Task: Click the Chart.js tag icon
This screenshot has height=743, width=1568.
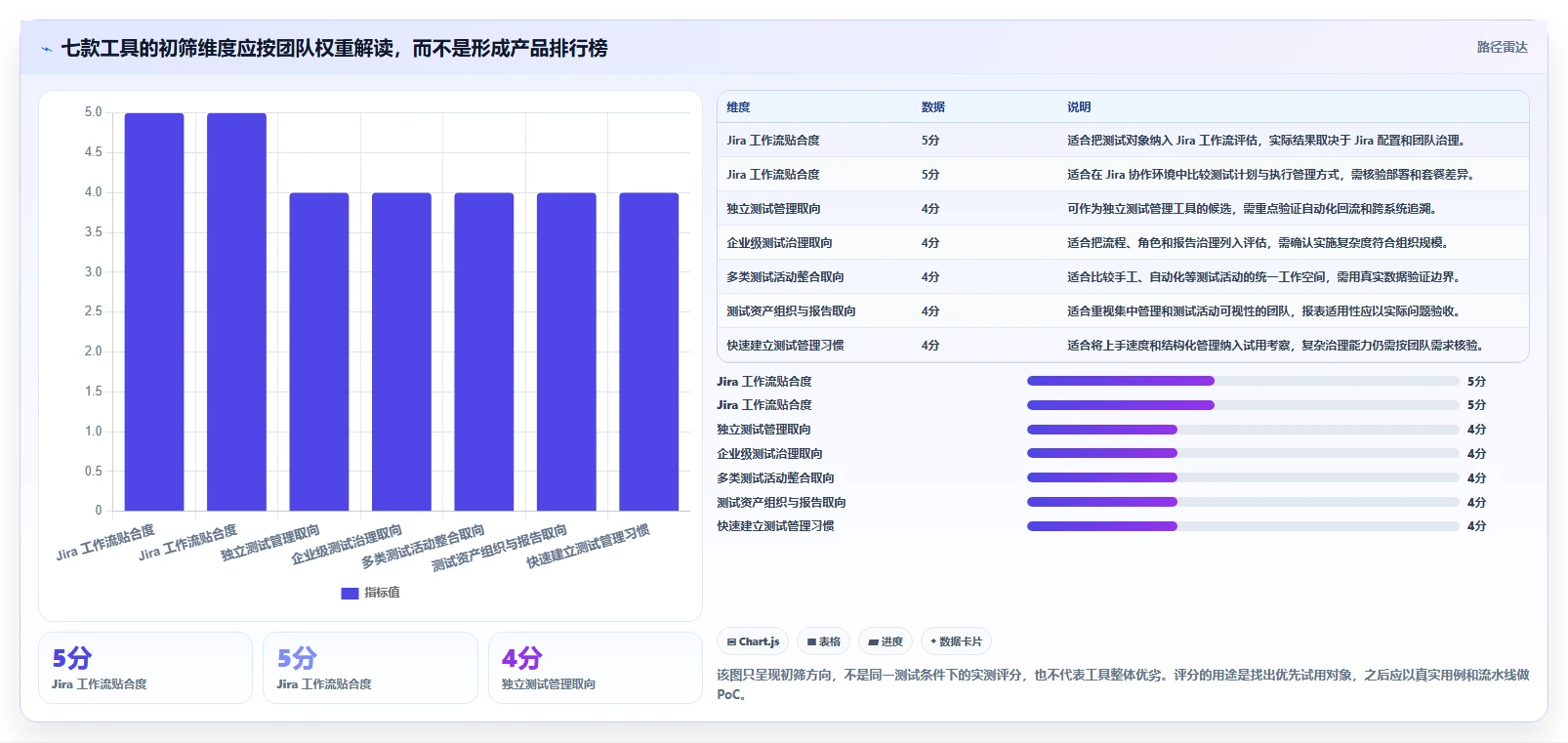Action: point(731,642)
